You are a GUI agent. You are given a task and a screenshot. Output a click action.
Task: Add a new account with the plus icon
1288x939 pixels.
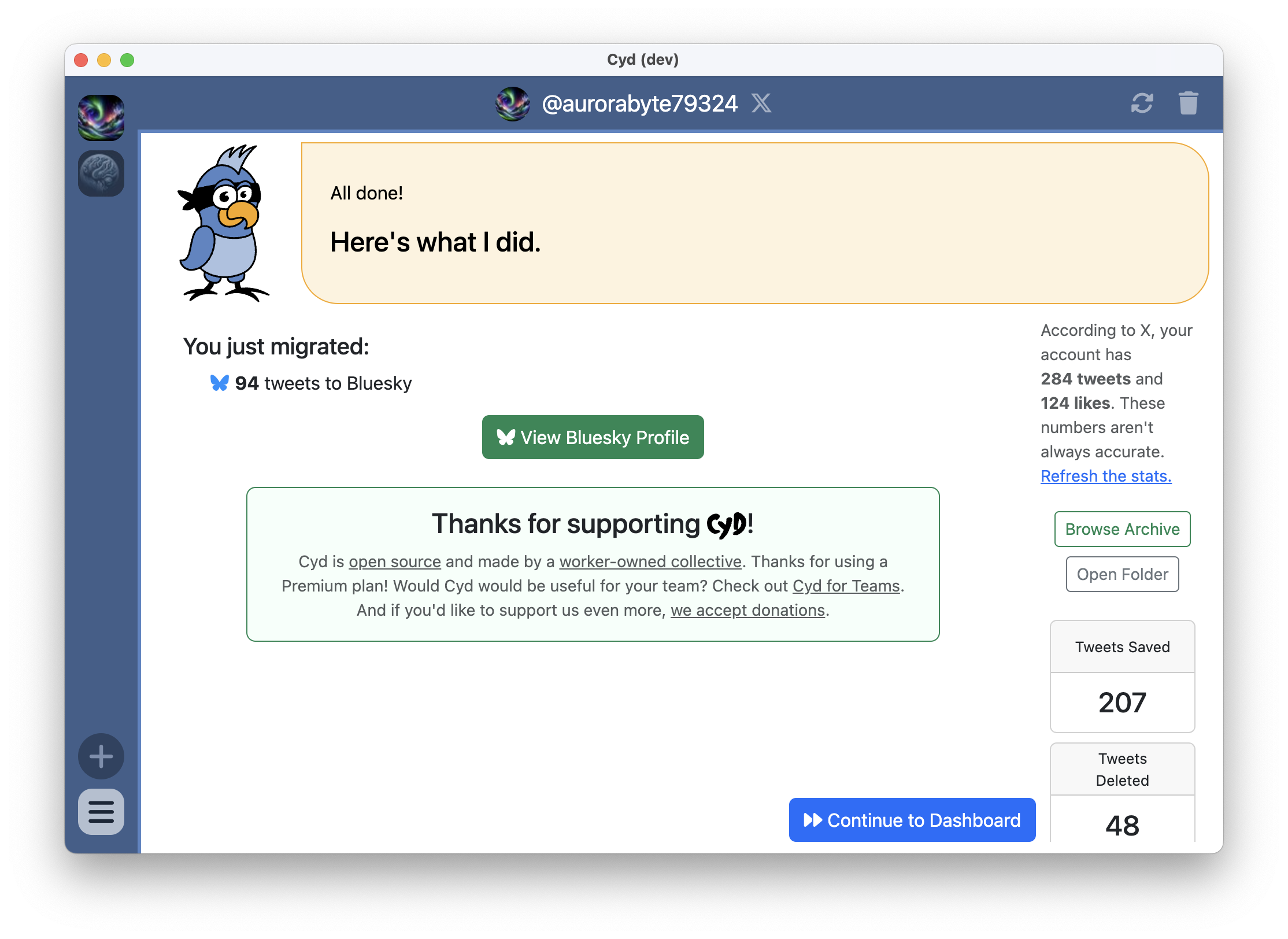101,756
